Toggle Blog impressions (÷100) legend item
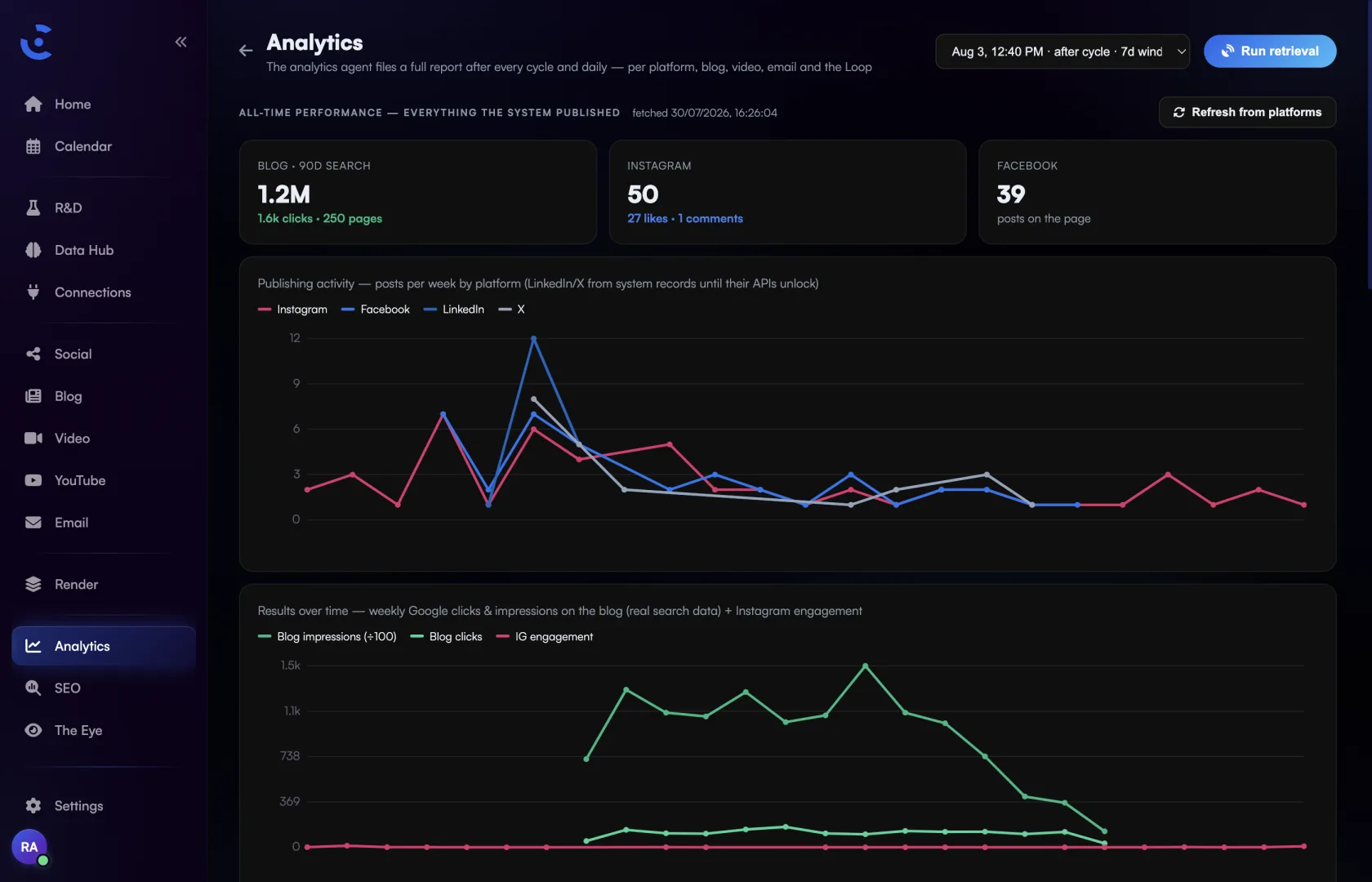This screenshot has height=882, width=1372. 327,637
